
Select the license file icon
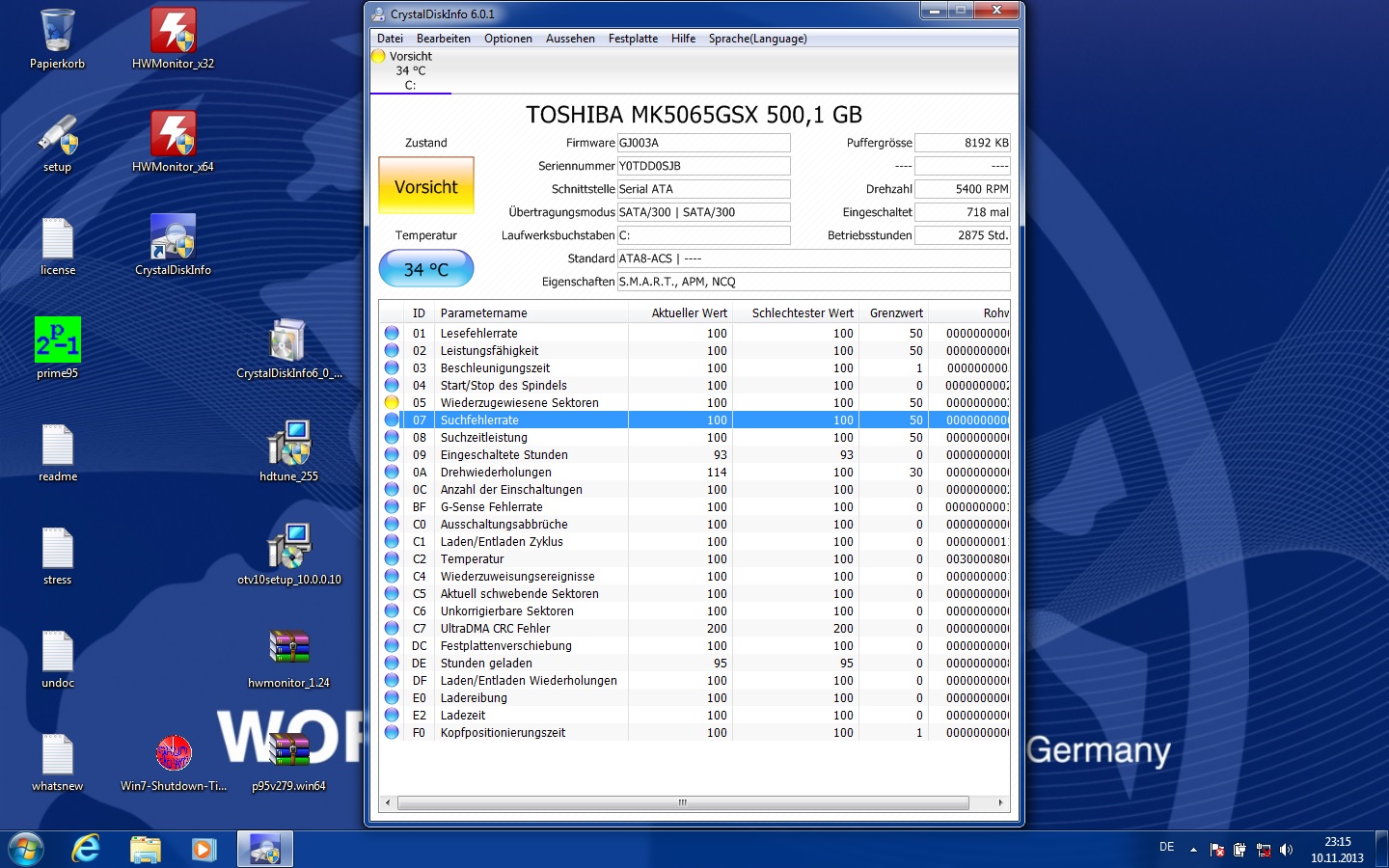[57, 245]
